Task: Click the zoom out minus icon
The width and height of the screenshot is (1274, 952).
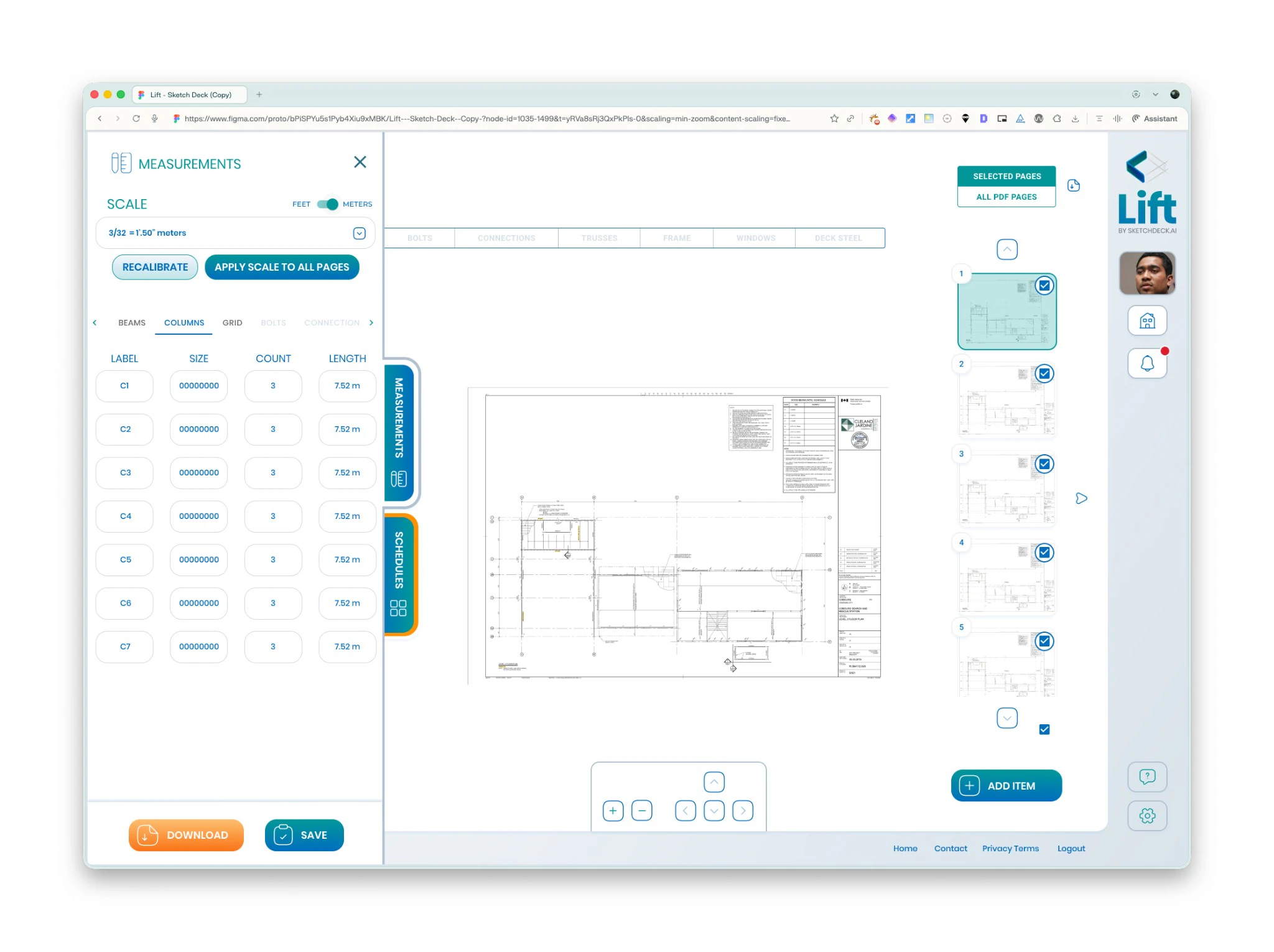Action: (x=642, y=811)
